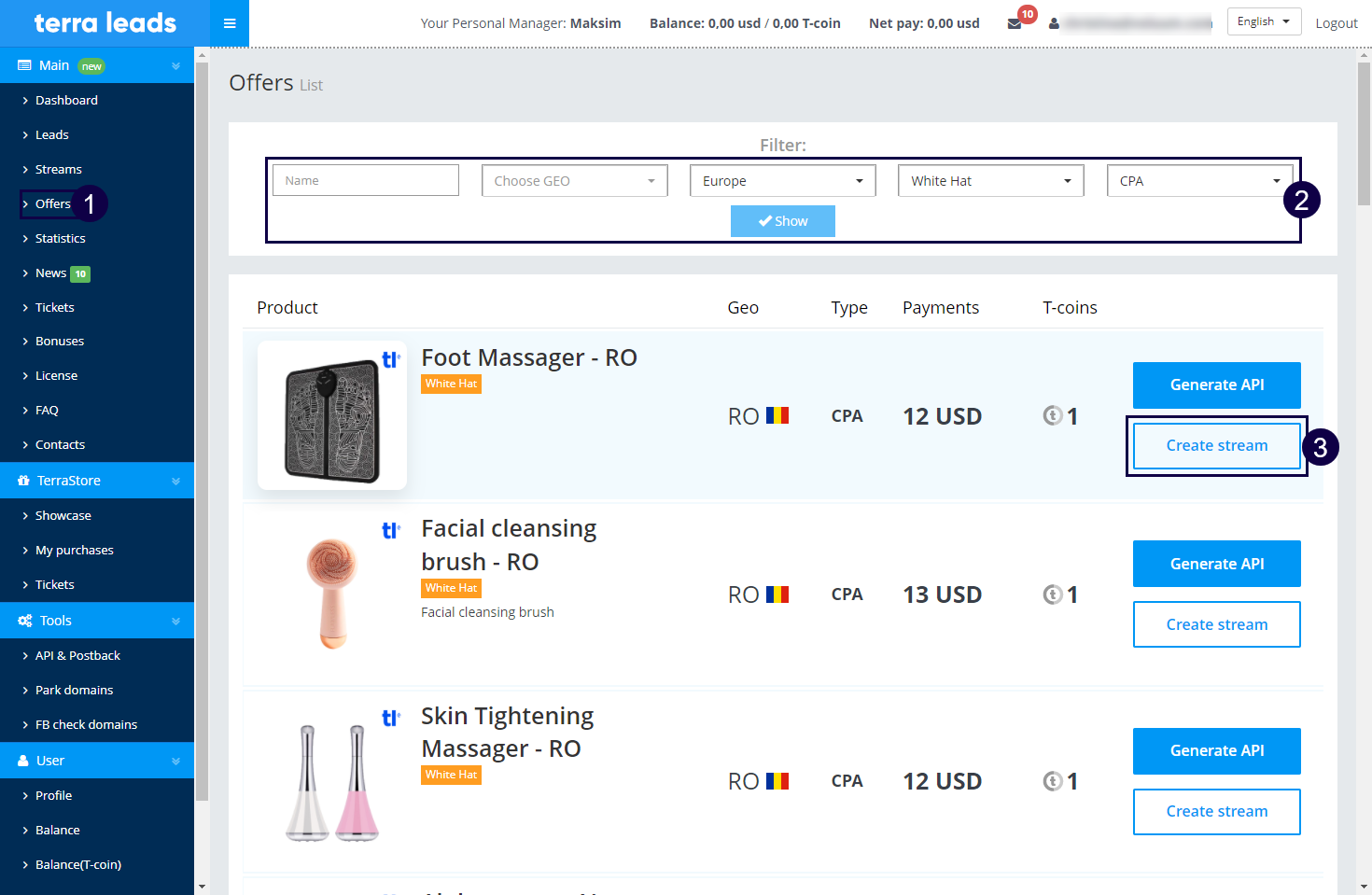Click the hamburger menu toggle icon
This screenshot has height=895, width=1372.
(x=230, y=23)
